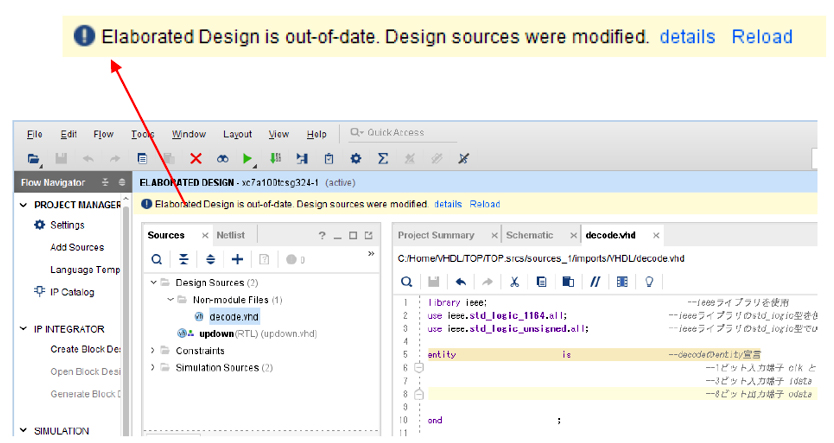Click the editor search magnifier icon
This screenshot has width=834, height=443.
coord(406,282)
